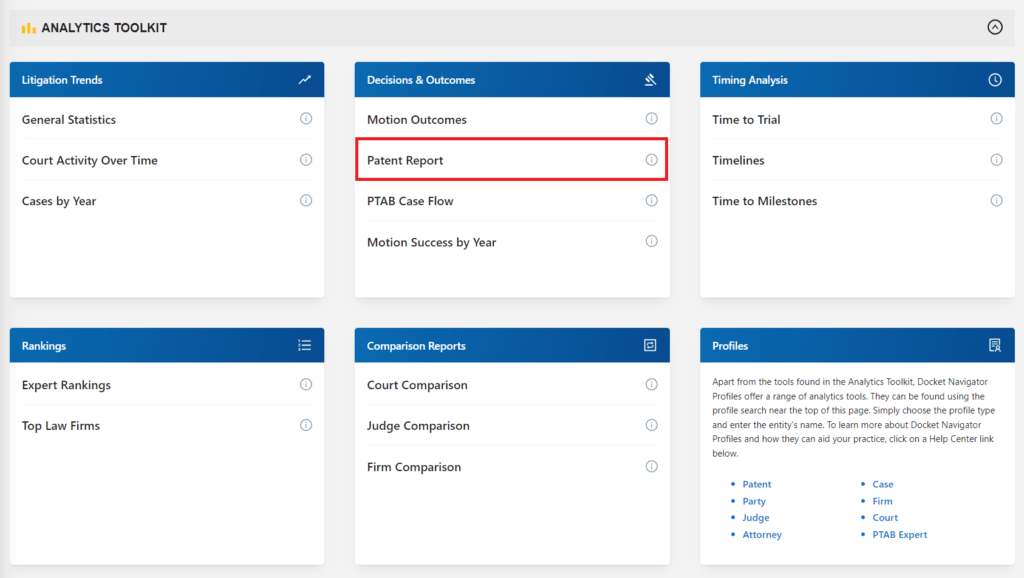Screen dimensions: 1024x578
Task: Open Cases by Year report
Action: 59,201
